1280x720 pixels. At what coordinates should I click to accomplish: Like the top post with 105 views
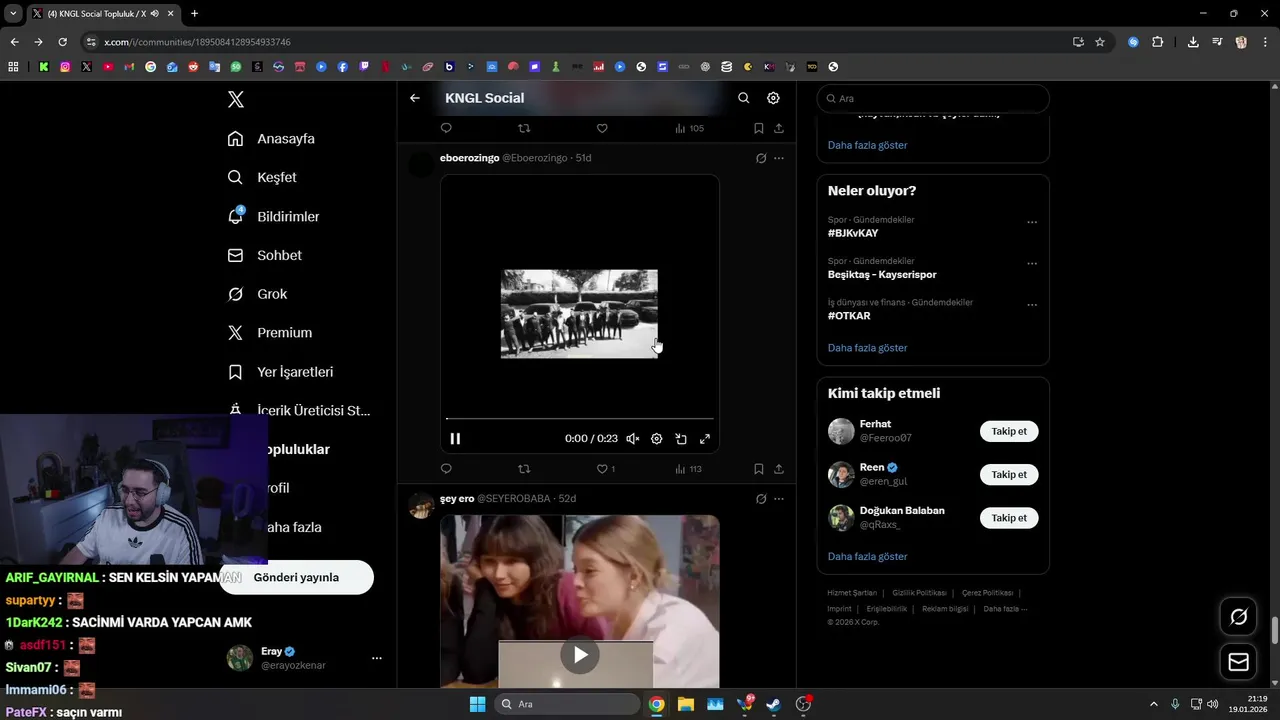coord(602,128)
